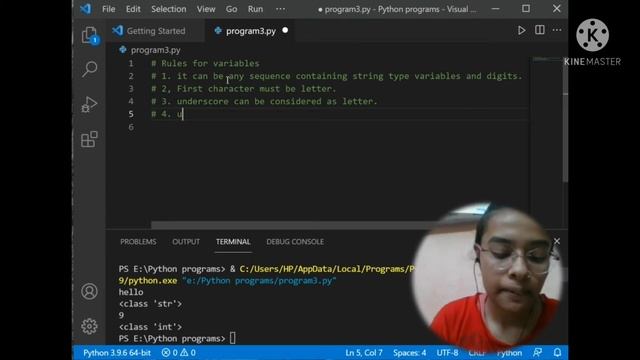Click 'underscore can be considered as letter' line
Image resolution: width=640 pixels, height=360 pixels.
click(264, 101)
